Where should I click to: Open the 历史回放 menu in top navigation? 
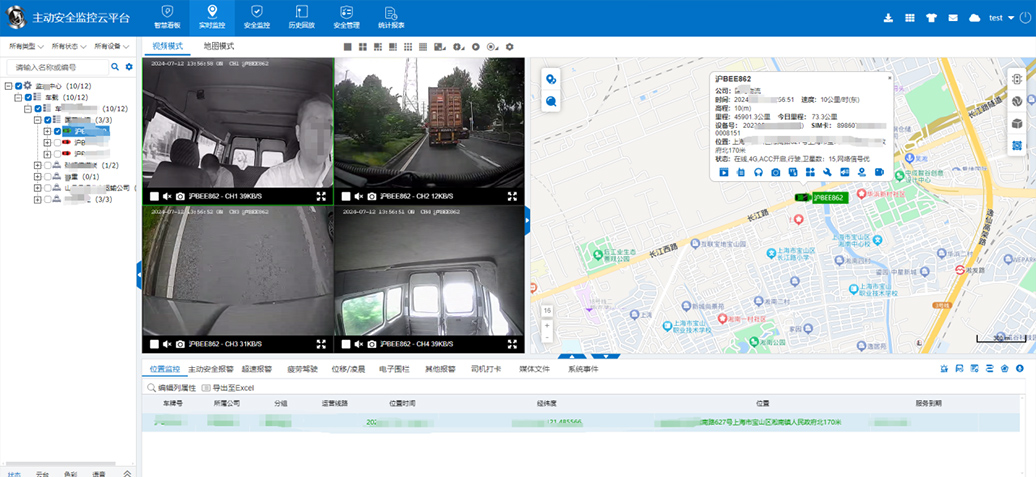coord(301,18)
